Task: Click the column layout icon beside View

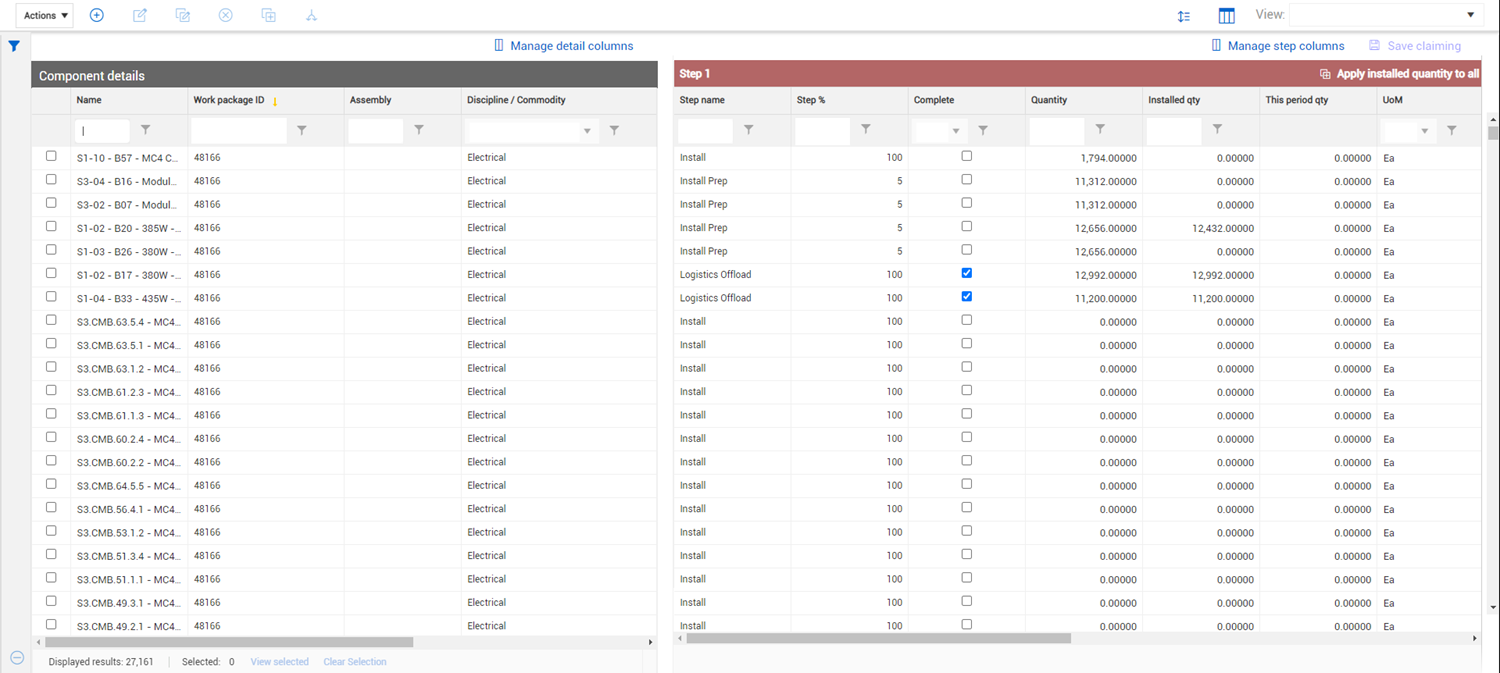Action: 1227,16
